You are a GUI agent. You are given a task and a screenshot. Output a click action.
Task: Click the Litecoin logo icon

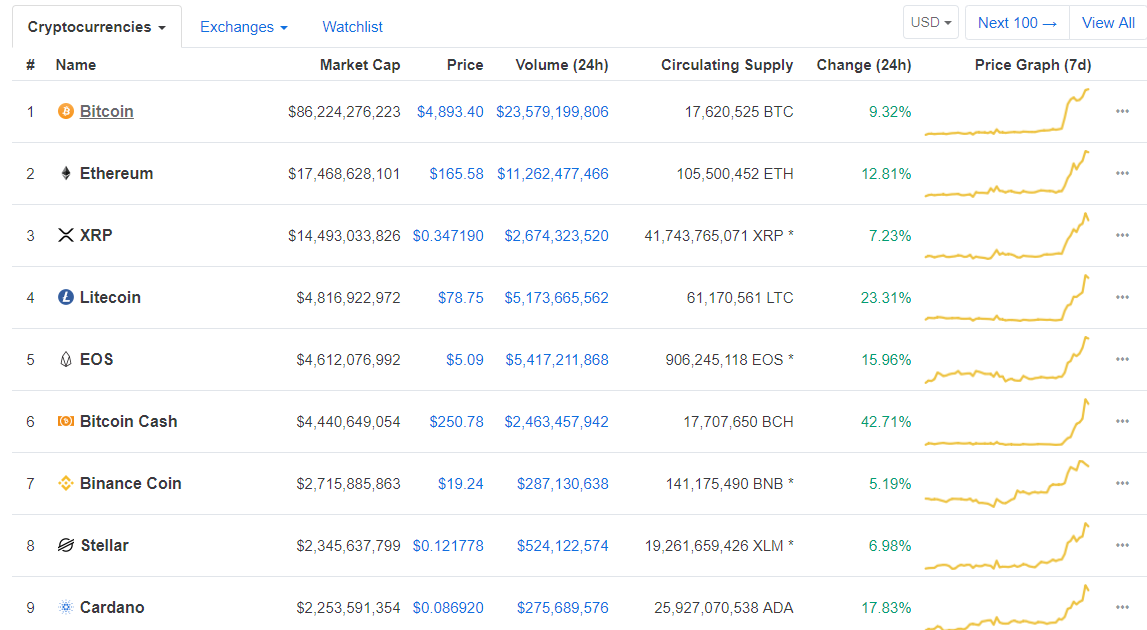coord(66,297)
